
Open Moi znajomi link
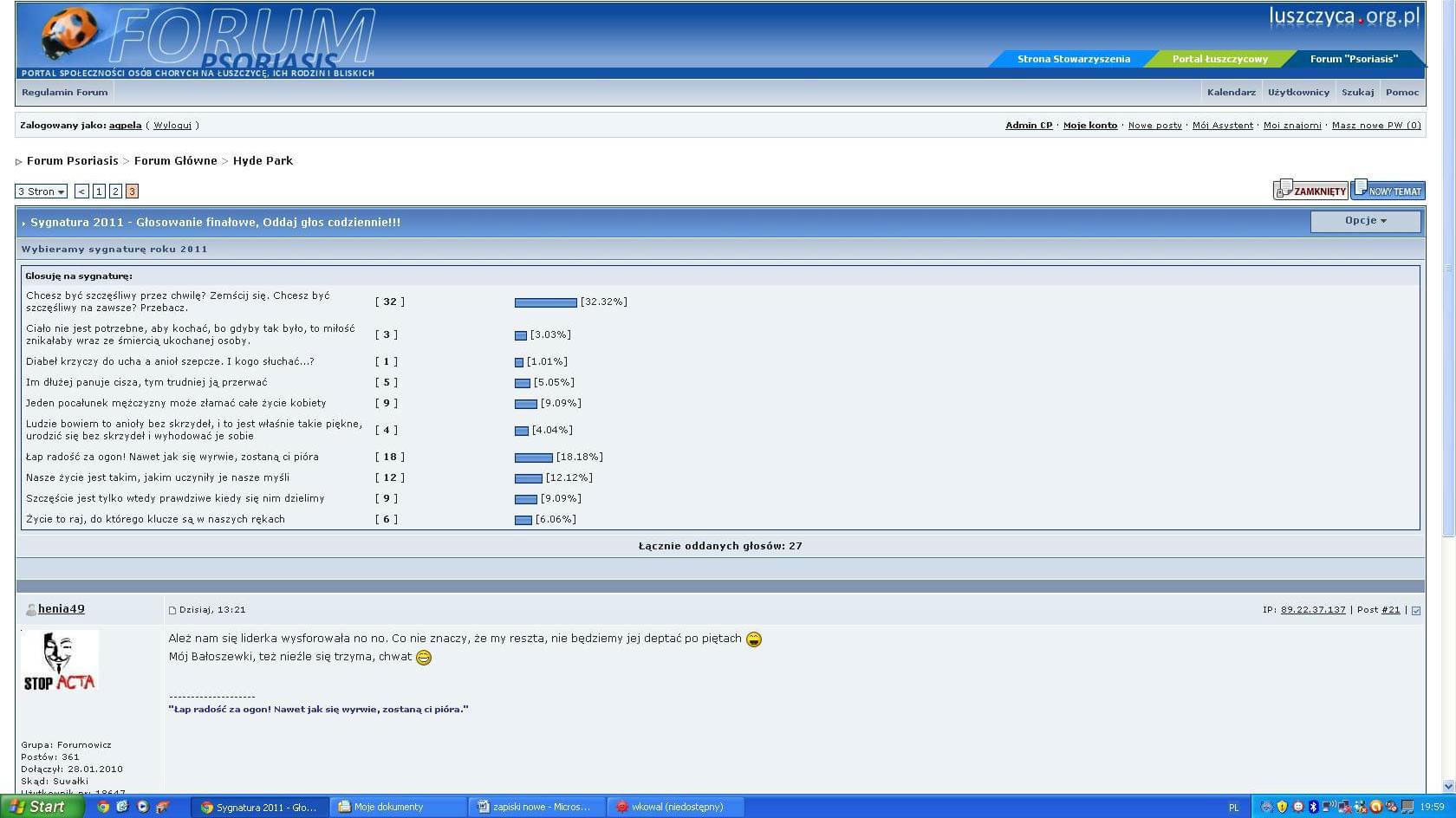[1292, 126]
